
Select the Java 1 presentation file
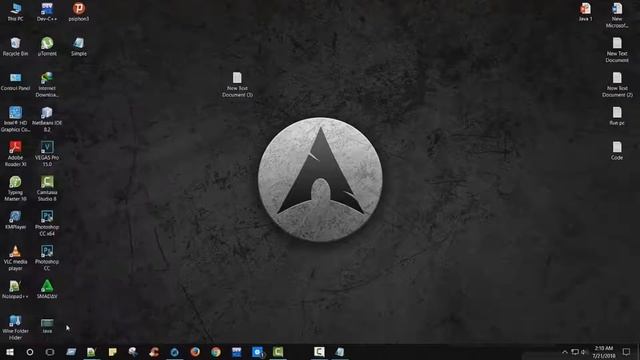point(585,12)
